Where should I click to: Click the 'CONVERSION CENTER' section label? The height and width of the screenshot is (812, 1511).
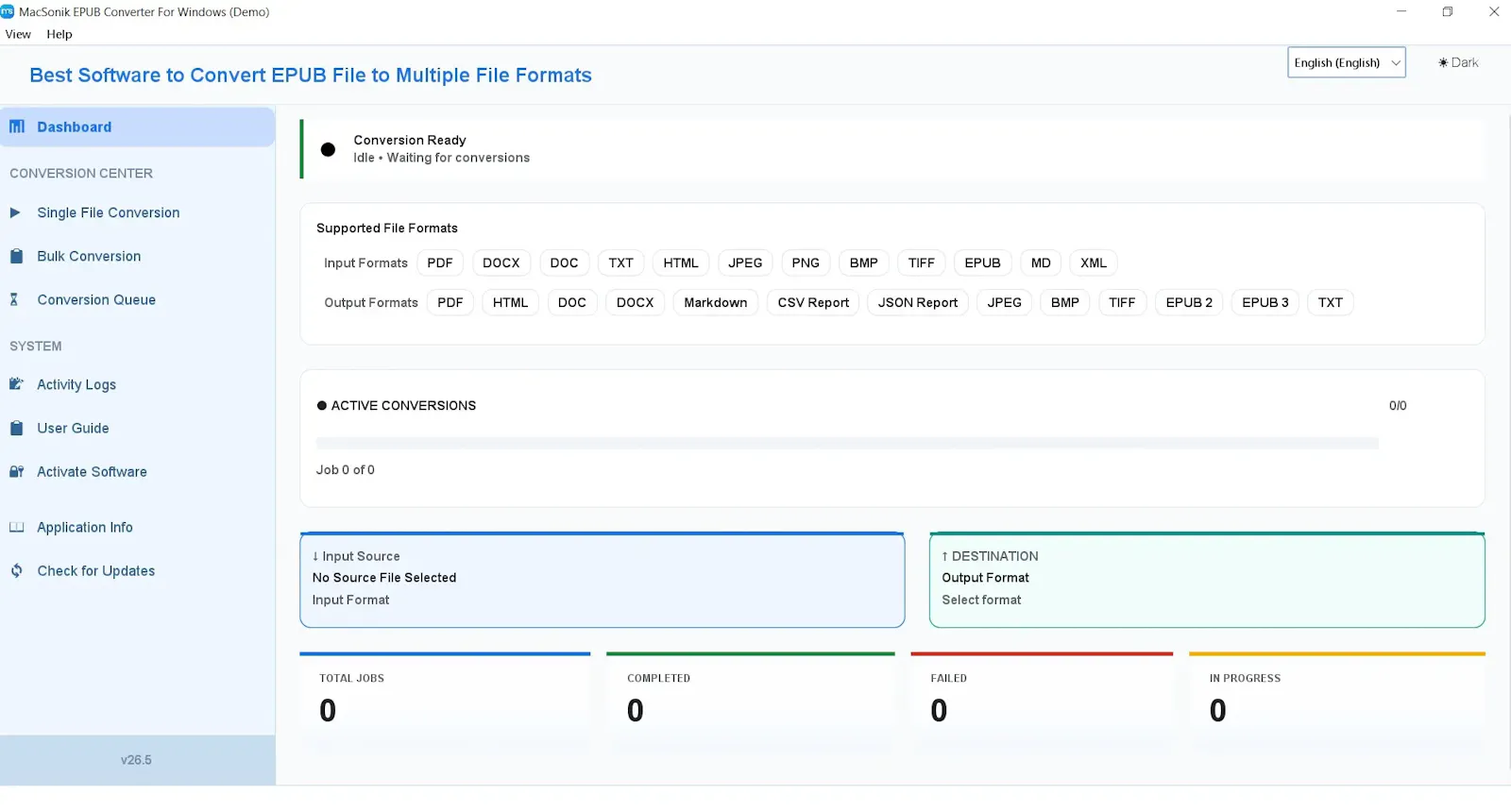81,173
